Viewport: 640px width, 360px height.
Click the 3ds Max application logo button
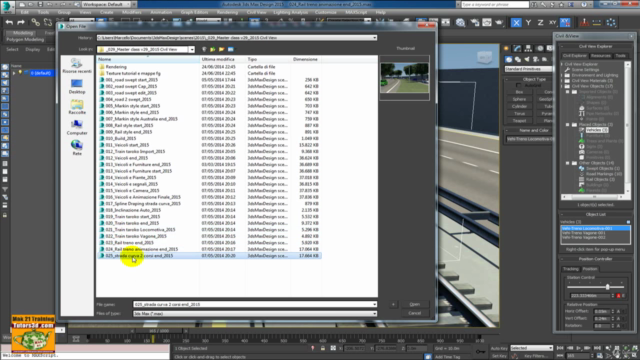click(7, 6)
